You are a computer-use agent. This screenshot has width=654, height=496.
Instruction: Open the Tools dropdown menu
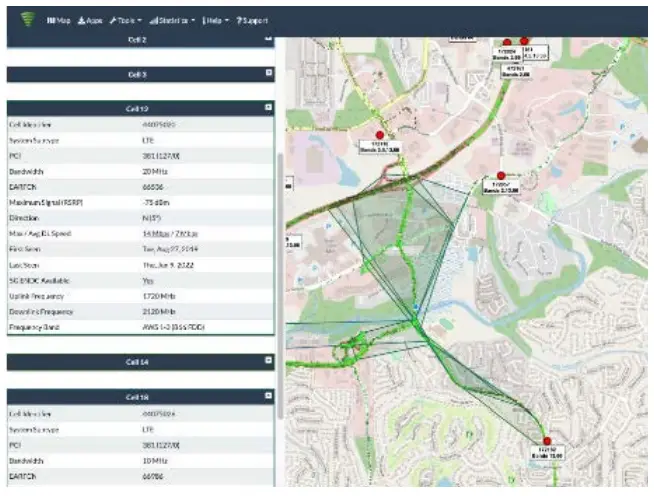[x=126, y=20]
